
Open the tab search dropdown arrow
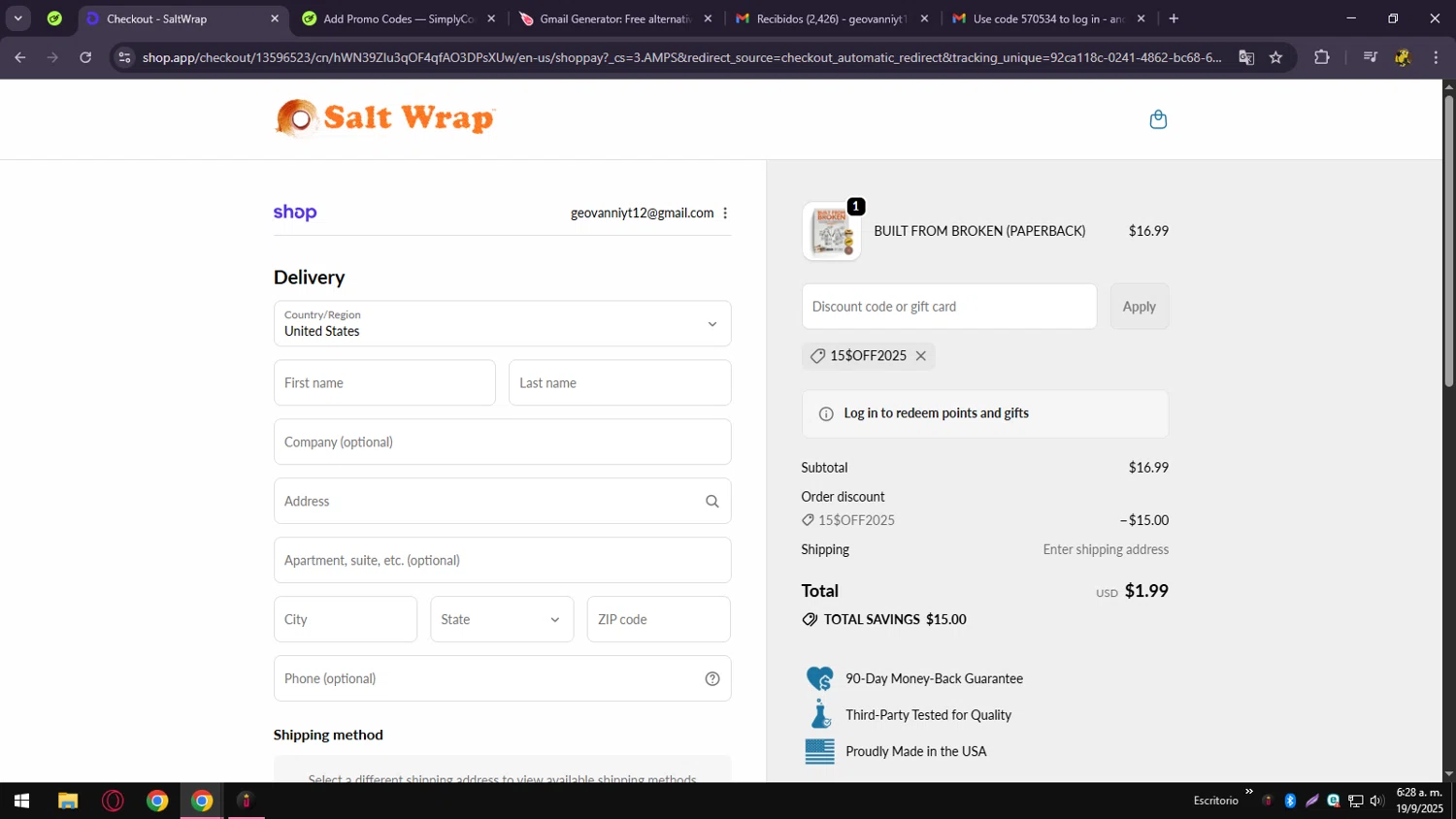coord(17,18)
